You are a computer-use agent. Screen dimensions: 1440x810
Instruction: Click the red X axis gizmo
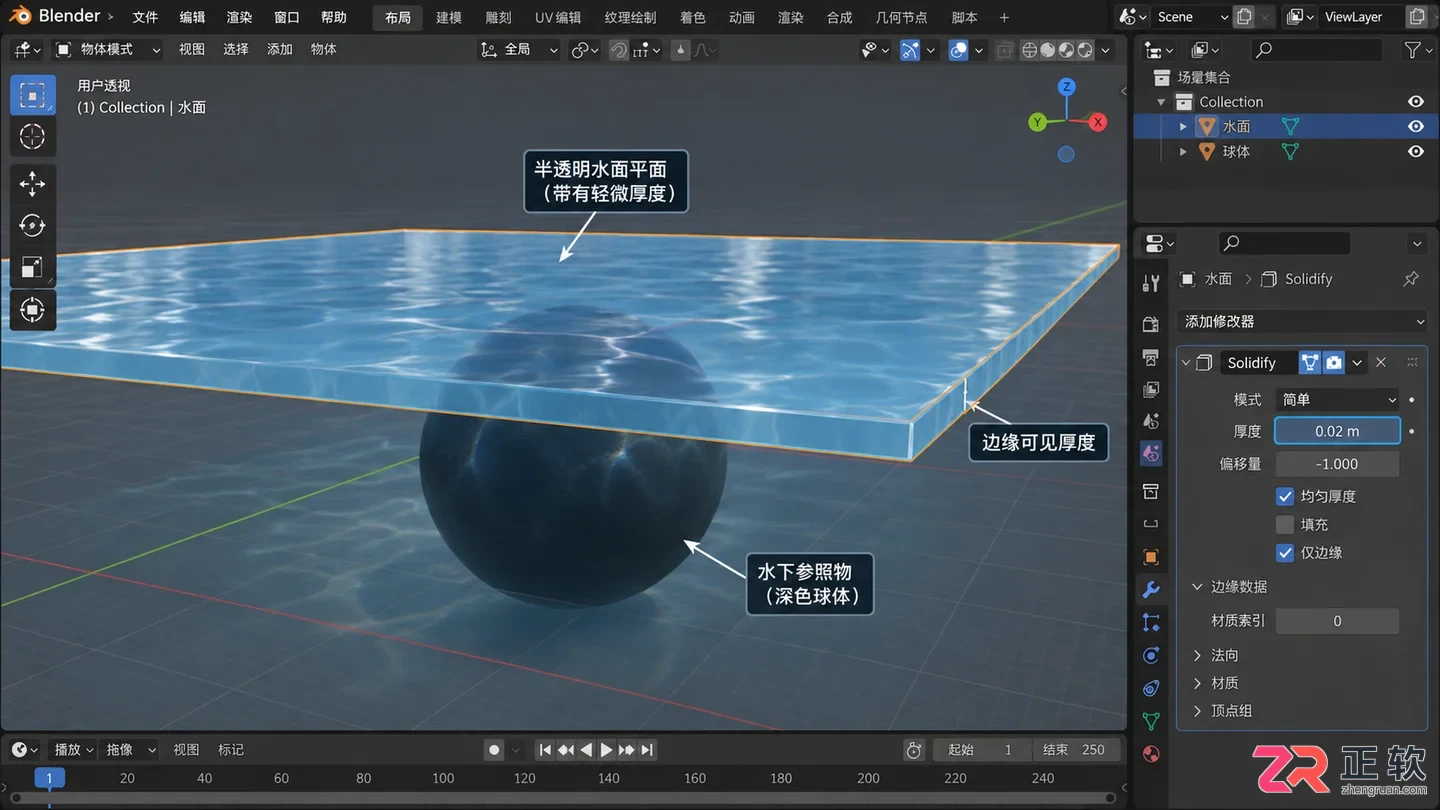[1098, 122]
